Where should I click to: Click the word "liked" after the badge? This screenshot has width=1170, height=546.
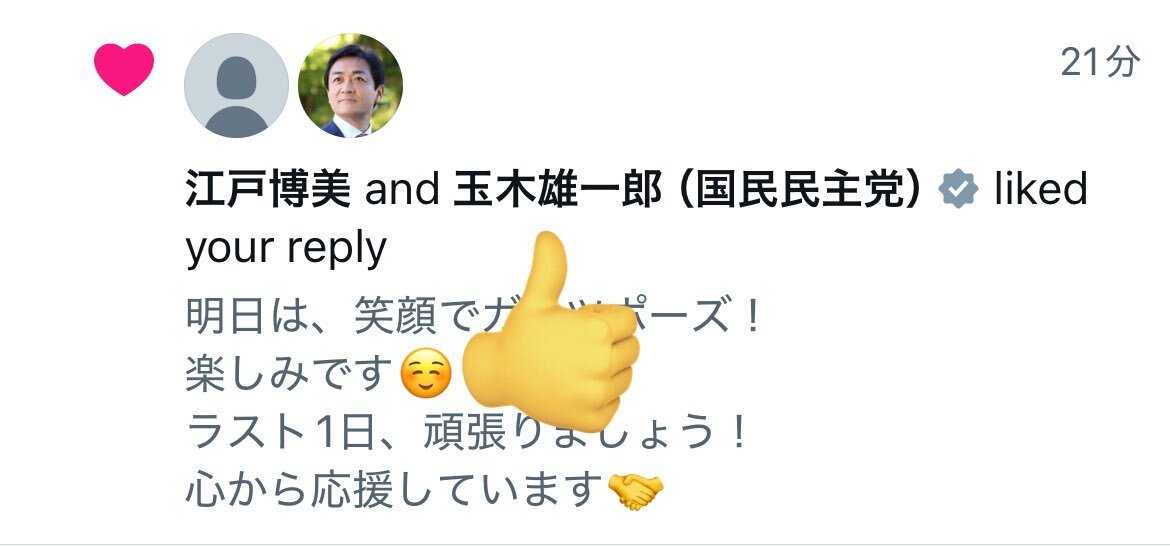pos(1041,189)
